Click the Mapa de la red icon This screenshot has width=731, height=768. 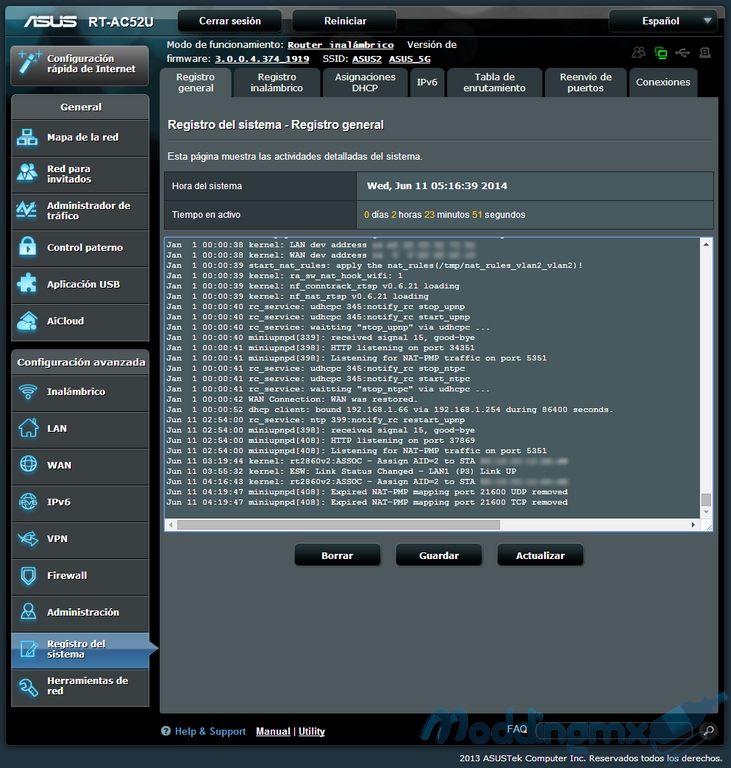27,137
